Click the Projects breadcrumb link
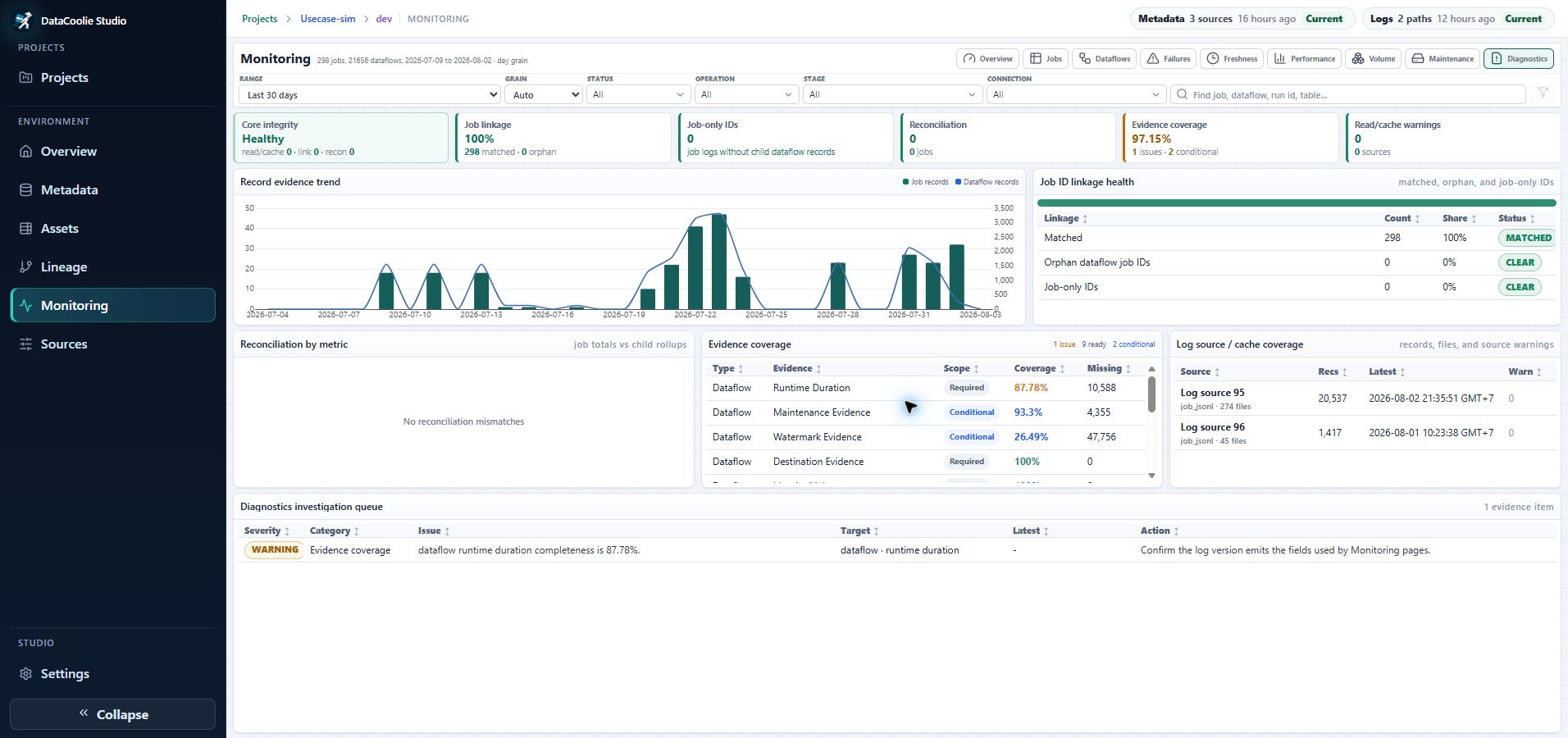This screenshot has height=738, width=1568. click(259, 19)
